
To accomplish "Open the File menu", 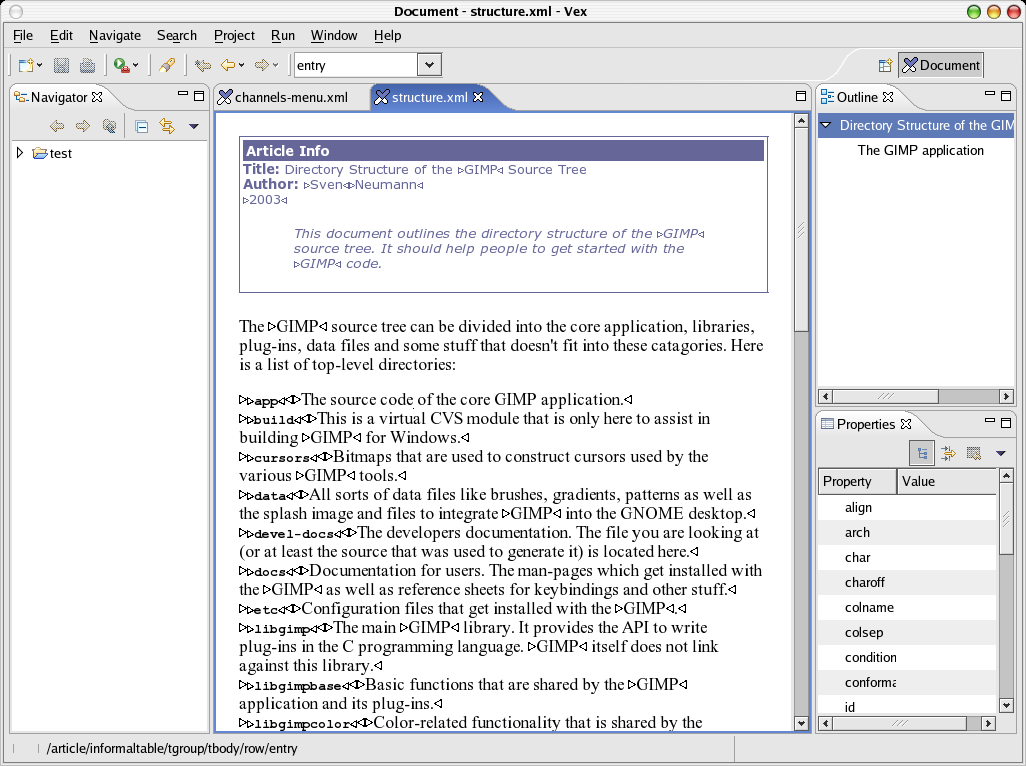I will point(23,35).
